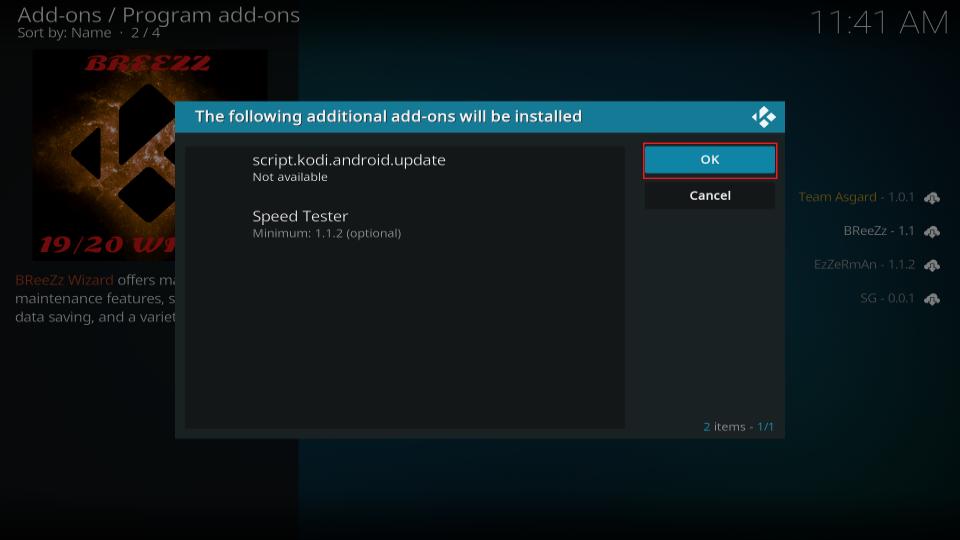Choose SG 0.0.1 version entry
Screen dimensions: 960x540
(x=887, y=298)
